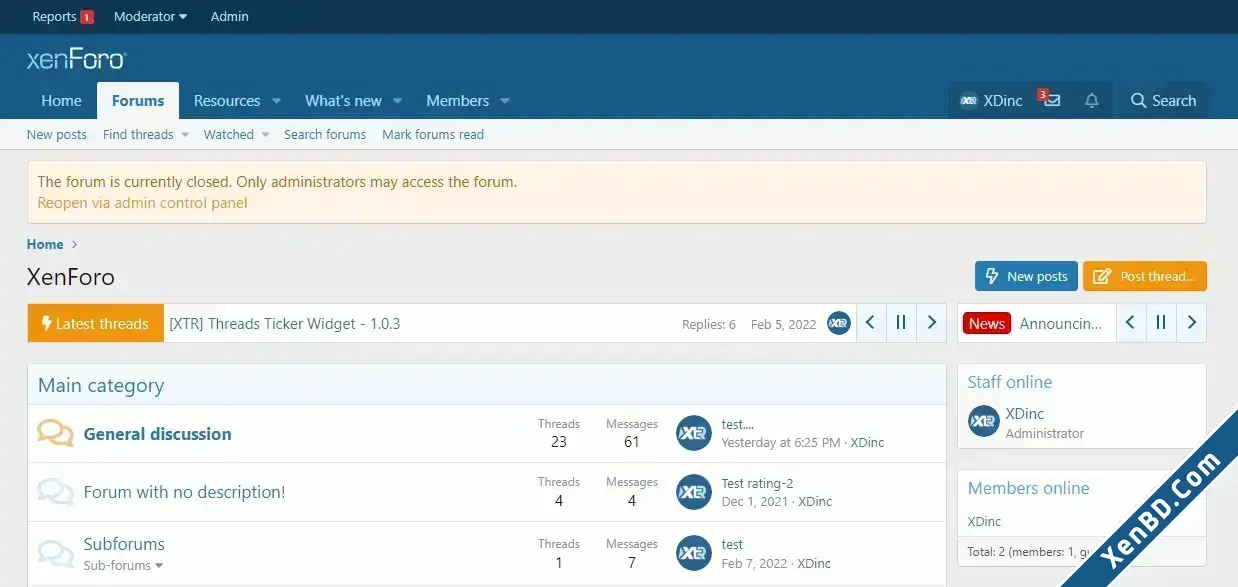Open the Announcin... news ticker item
This screenshot has height=587, width=1238.
1061,324
